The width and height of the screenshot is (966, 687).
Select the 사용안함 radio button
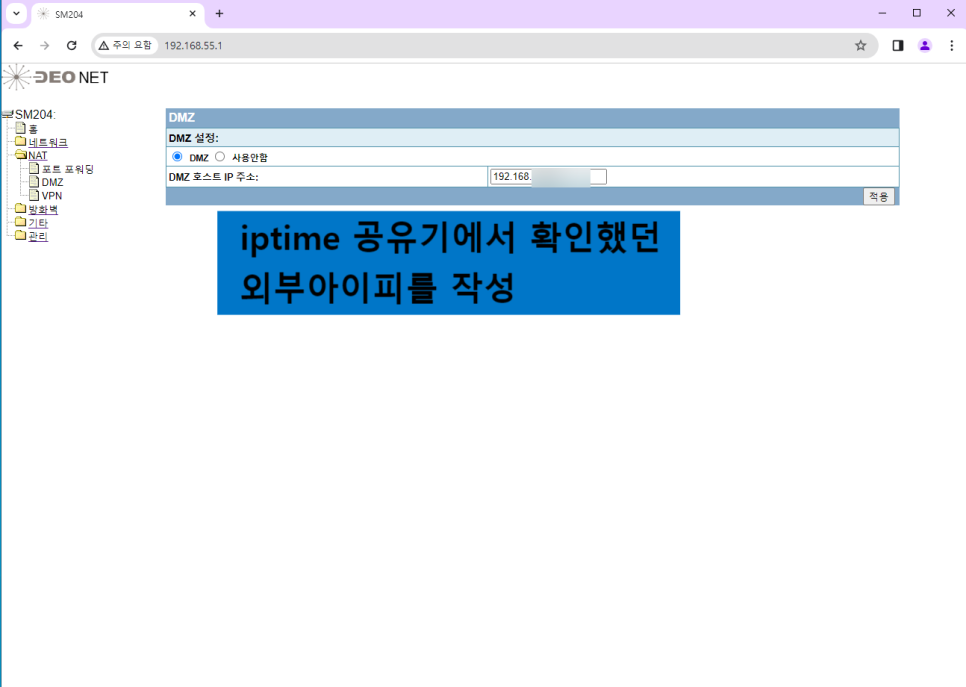click(x=220, y=157)
